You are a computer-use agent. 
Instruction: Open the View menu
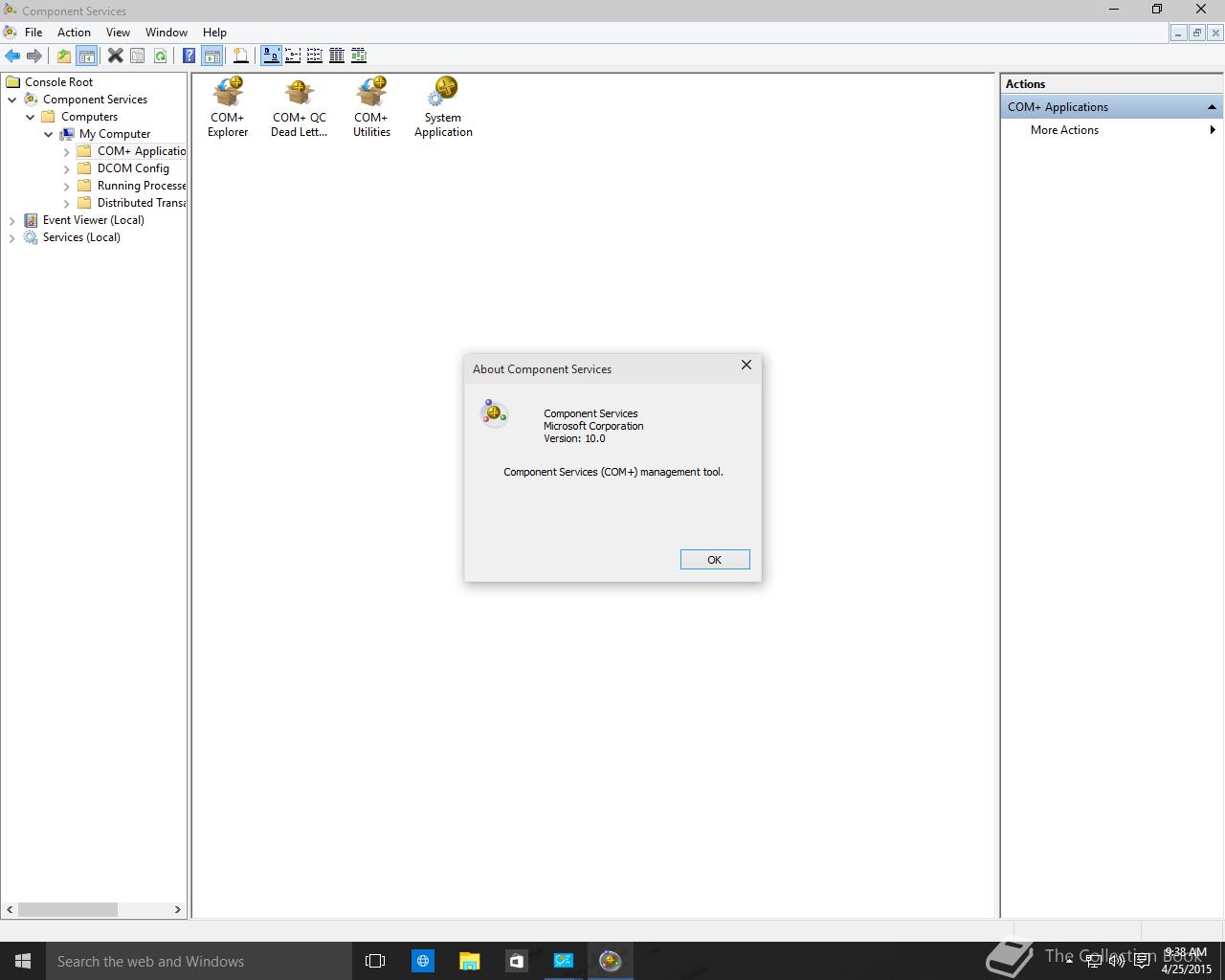(x=118, y=32)
